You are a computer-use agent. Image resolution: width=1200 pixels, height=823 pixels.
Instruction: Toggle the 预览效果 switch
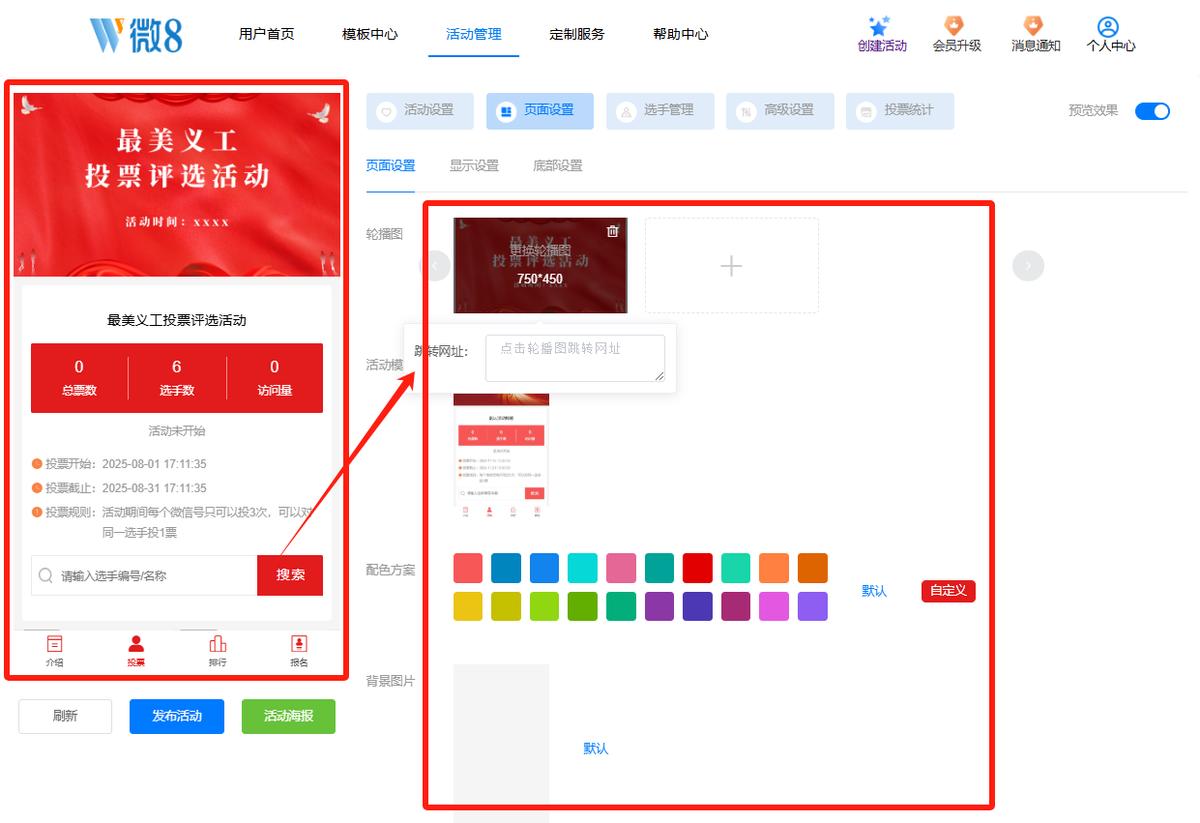(1152, 111)
